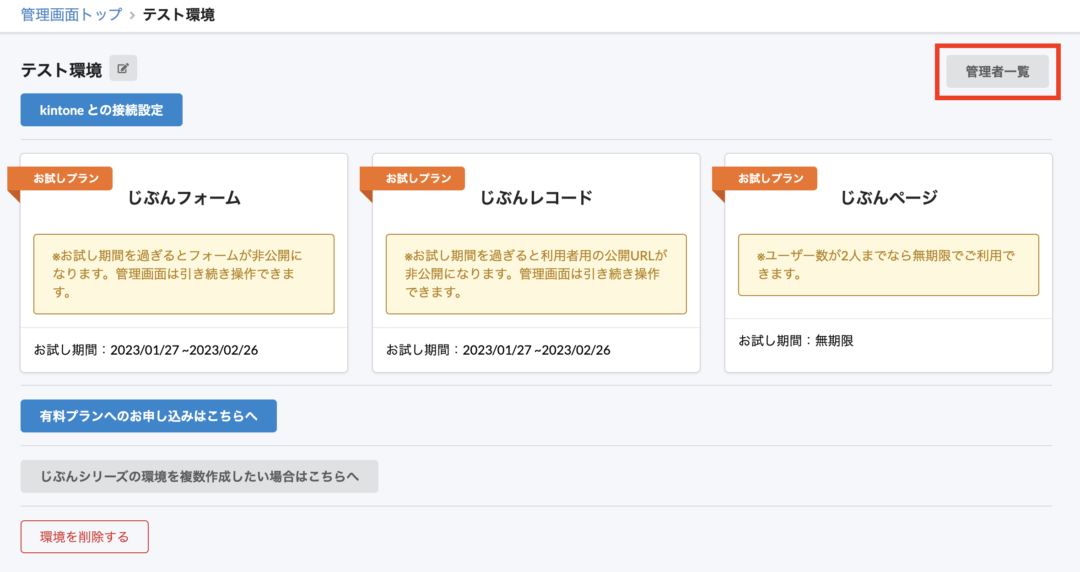Click じぶんシリーズの環境を複数作成 button
The width and height of the screenshot is (1080, 572).
click(199, 476)
